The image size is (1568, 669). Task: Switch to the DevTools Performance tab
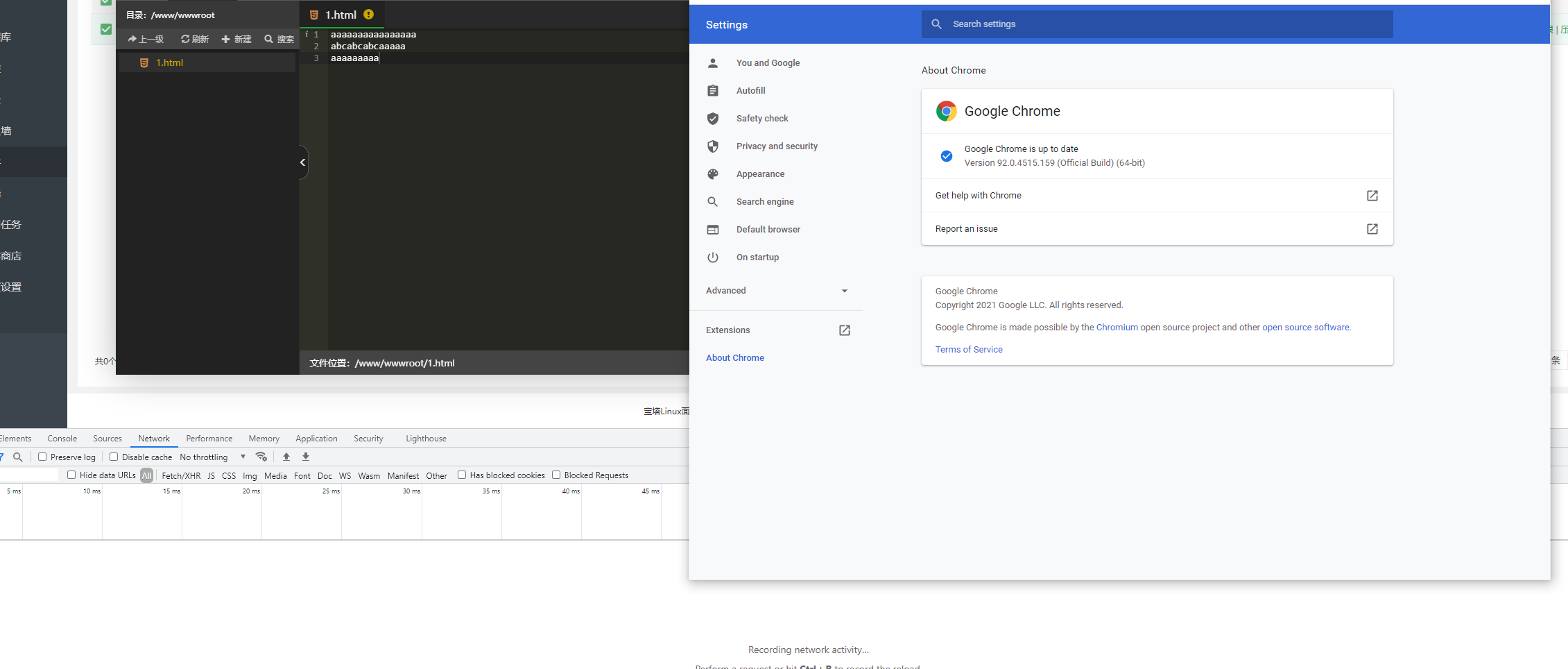click(x=209, y=438)
